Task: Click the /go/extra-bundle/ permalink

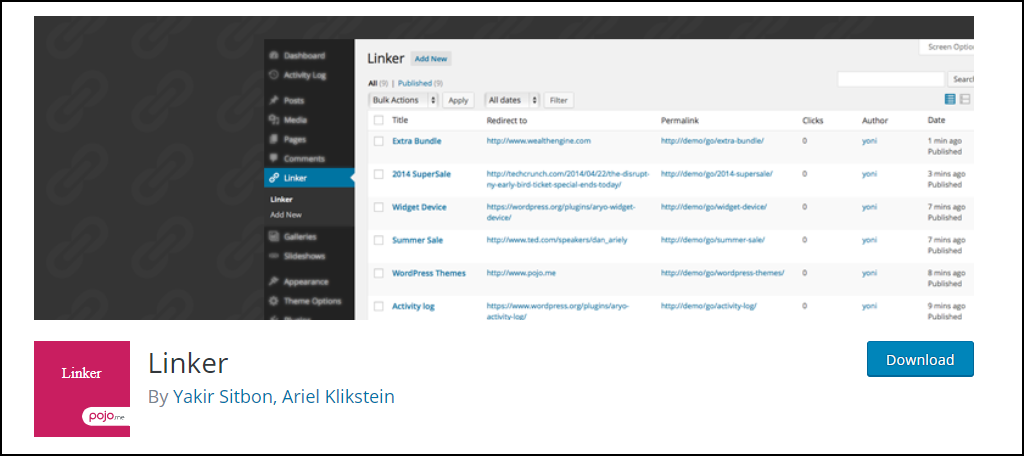Action: tap(712, 140)
